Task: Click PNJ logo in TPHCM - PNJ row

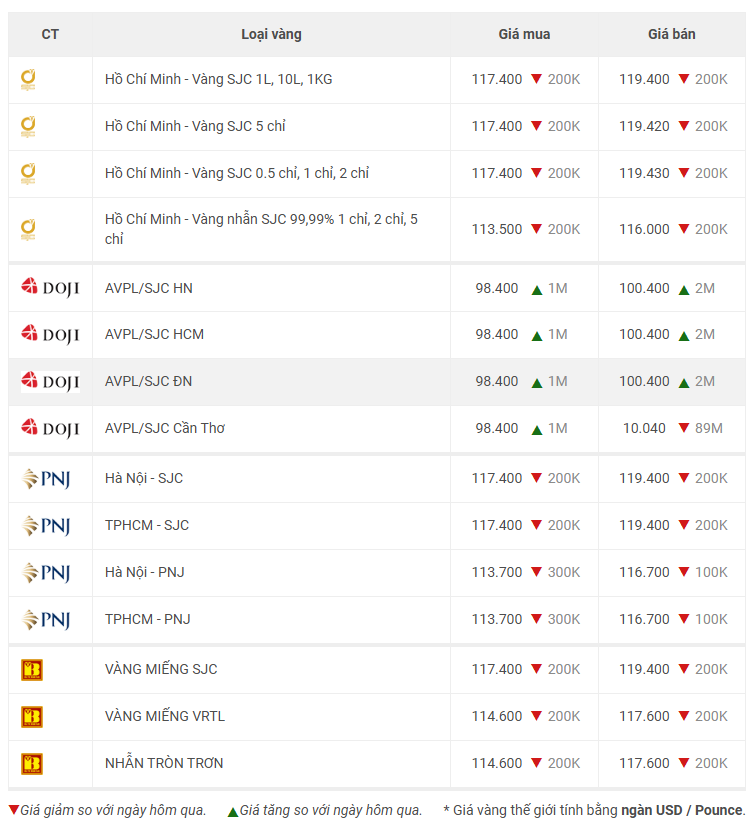Action: (46, 619)
